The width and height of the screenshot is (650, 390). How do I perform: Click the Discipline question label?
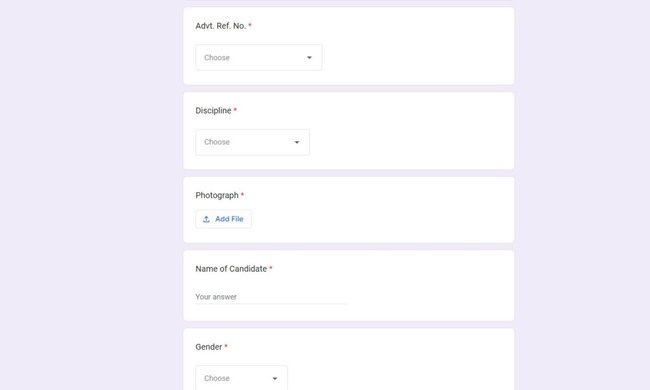point(213,111)
